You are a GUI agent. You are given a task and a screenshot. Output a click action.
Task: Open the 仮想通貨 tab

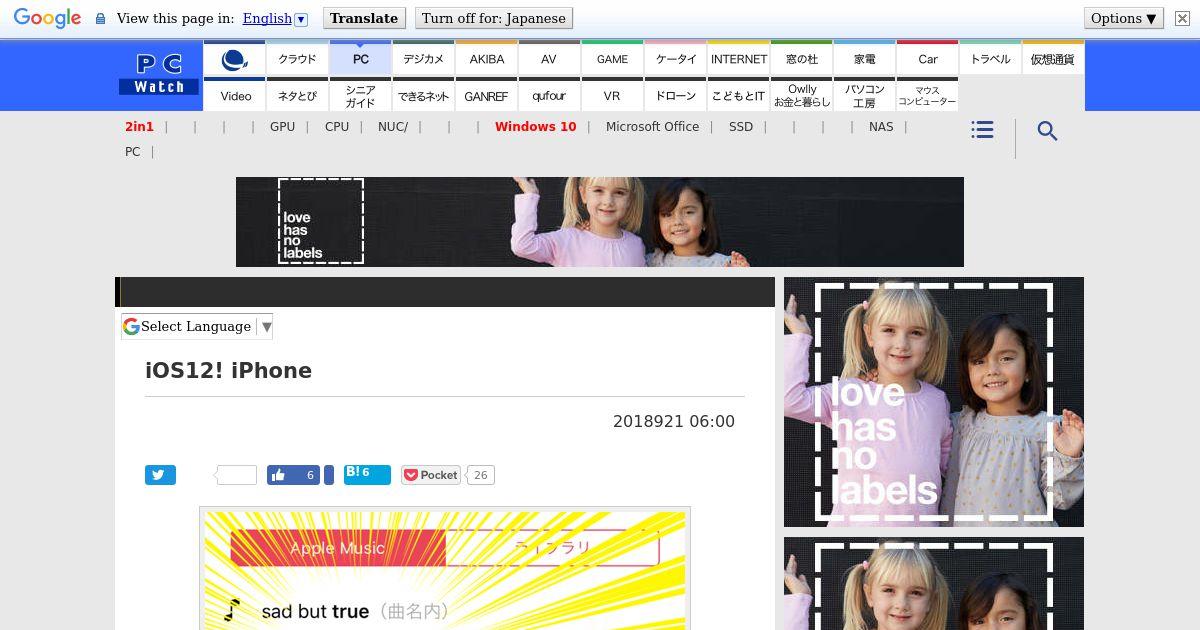point(1053,59)
